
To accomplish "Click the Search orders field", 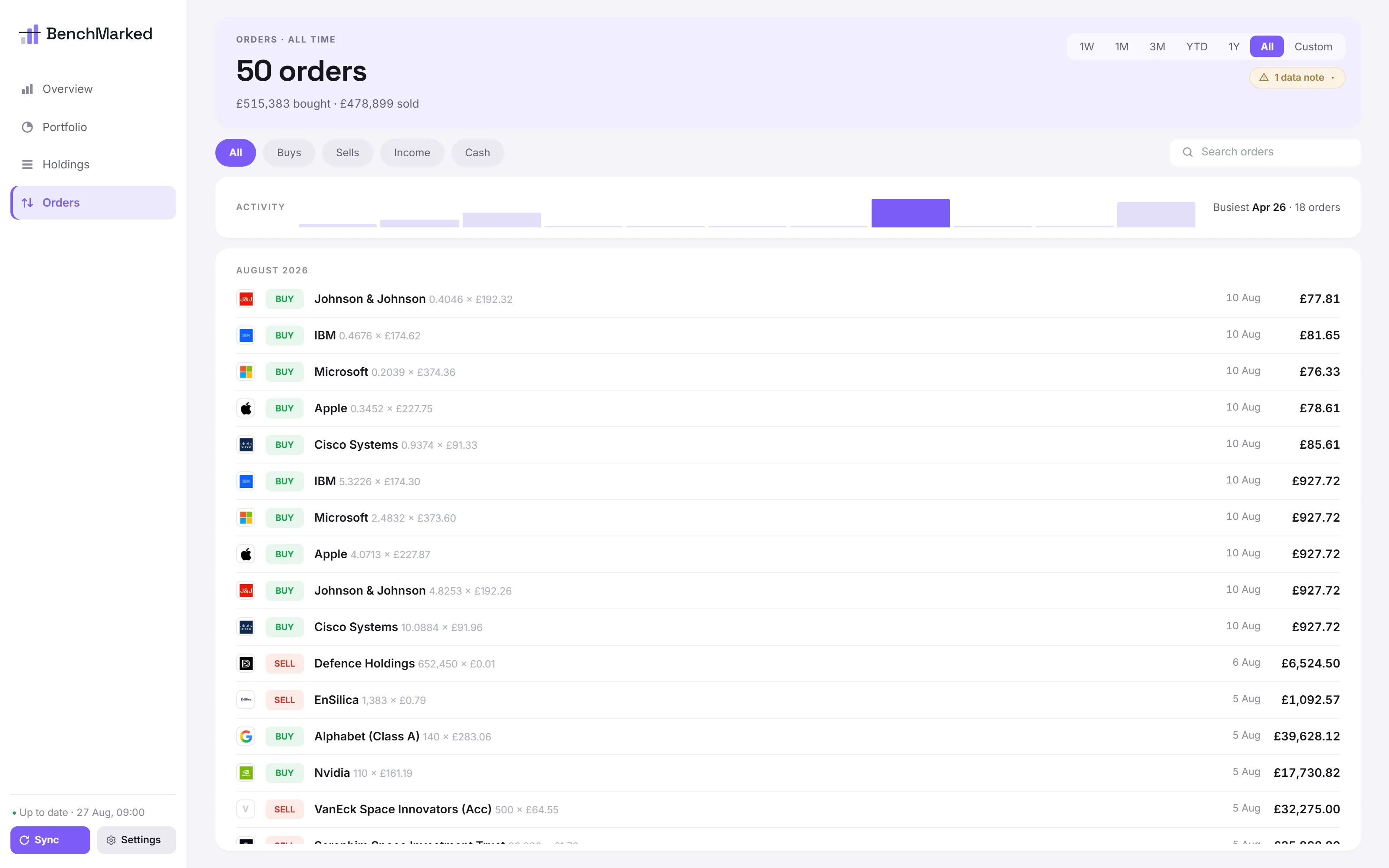I will click(x=1266, y=152).
